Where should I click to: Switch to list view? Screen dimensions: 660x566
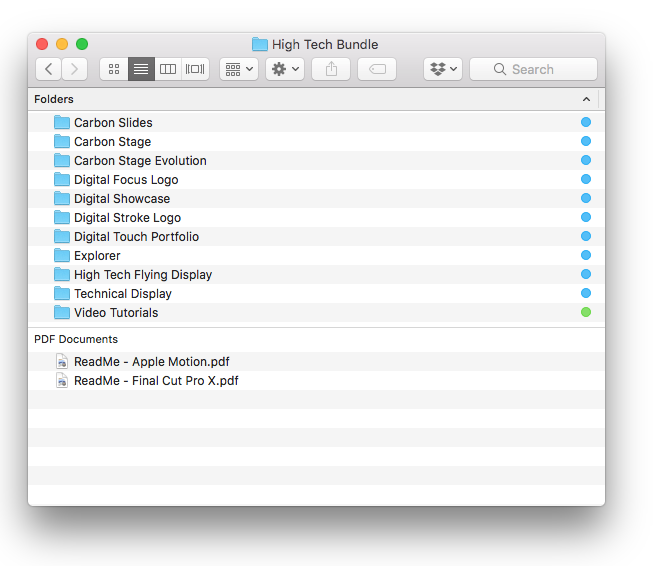point(141,69)
